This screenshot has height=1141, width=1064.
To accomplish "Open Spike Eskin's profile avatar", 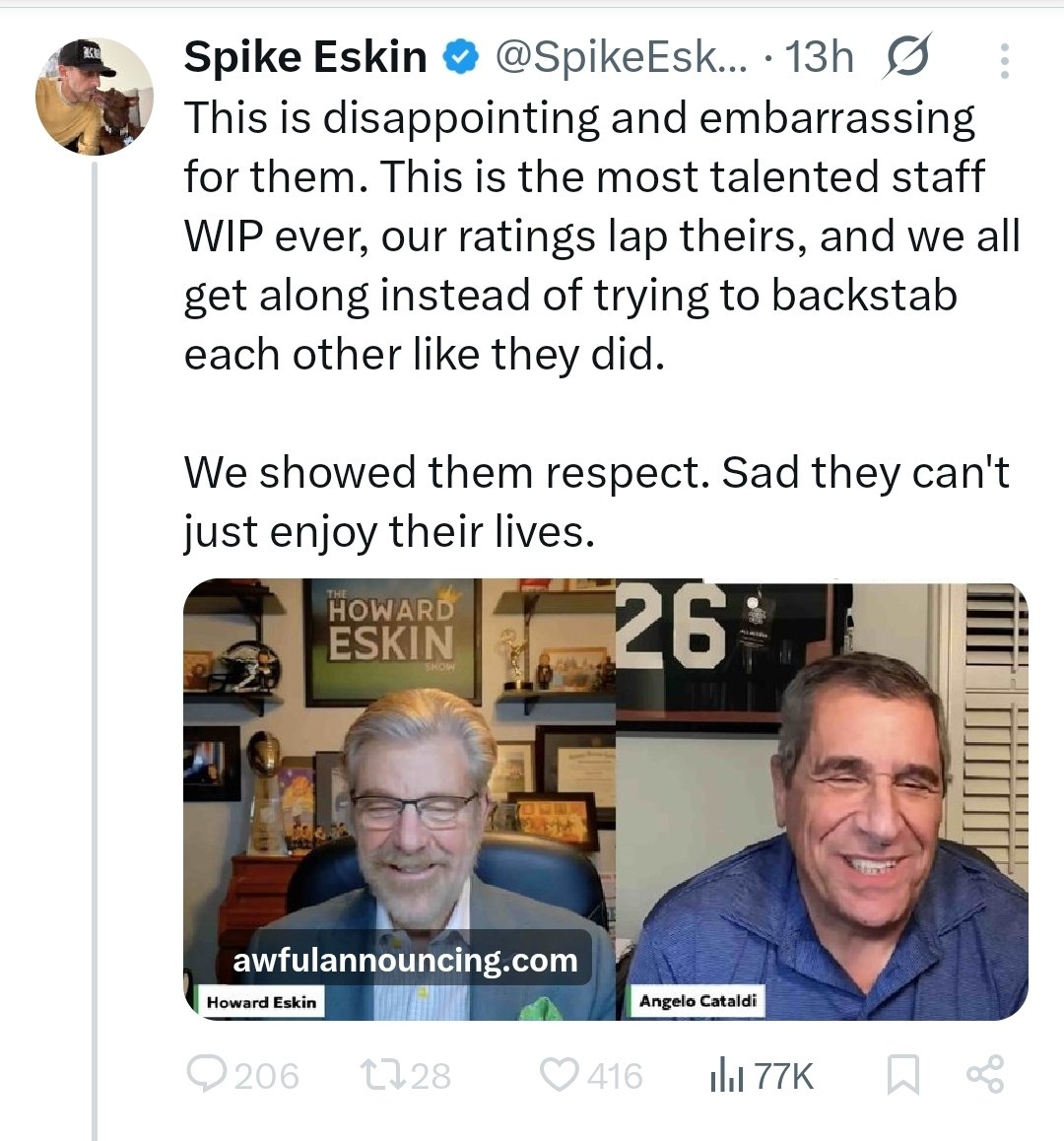I will [x=95, y=97].
